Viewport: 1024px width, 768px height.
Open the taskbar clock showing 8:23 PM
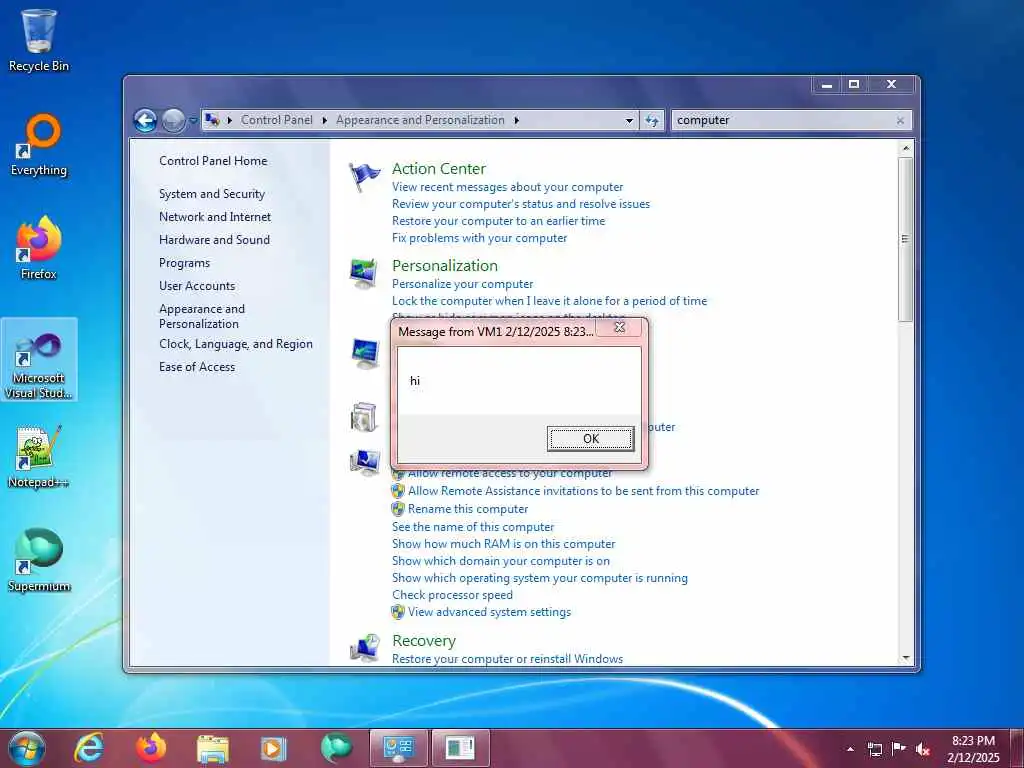pyautogui.click(x=973, y=749)
